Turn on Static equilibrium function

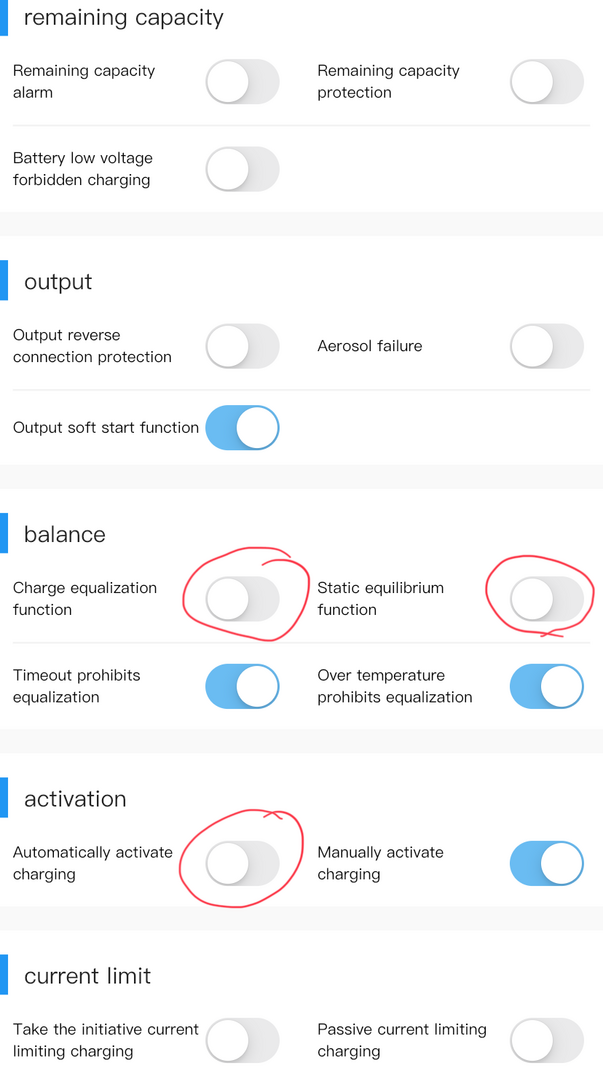click(x=547, y=599)
